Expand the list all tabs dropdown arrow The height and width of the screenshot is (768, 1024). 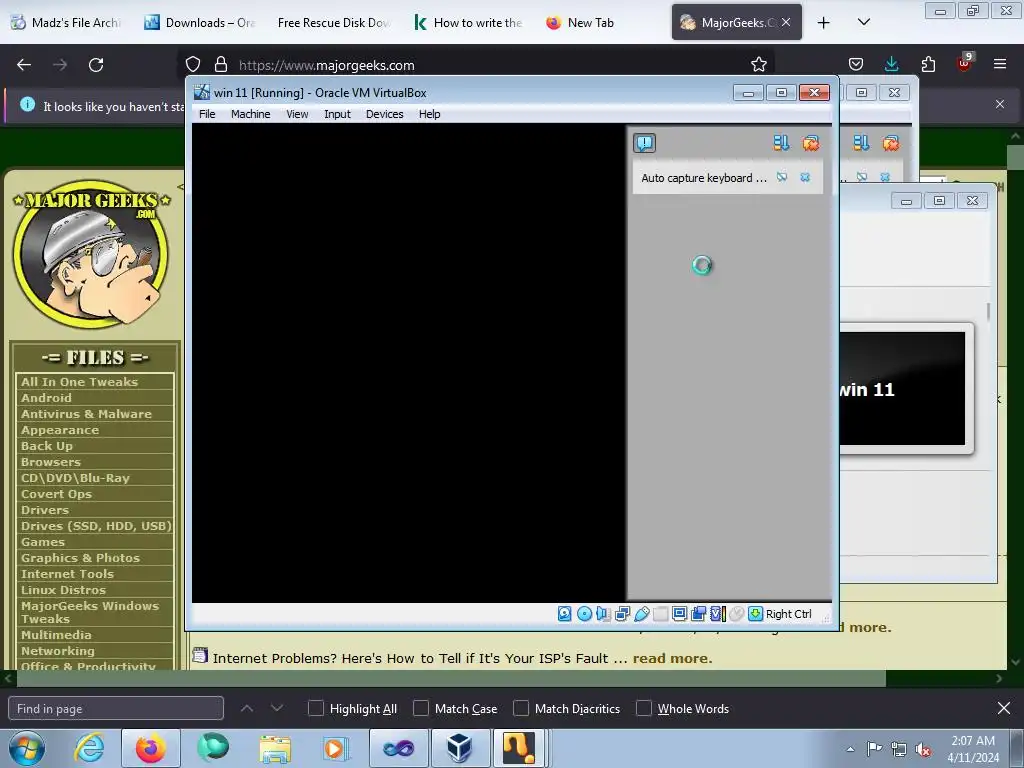(x=863, y=23)
